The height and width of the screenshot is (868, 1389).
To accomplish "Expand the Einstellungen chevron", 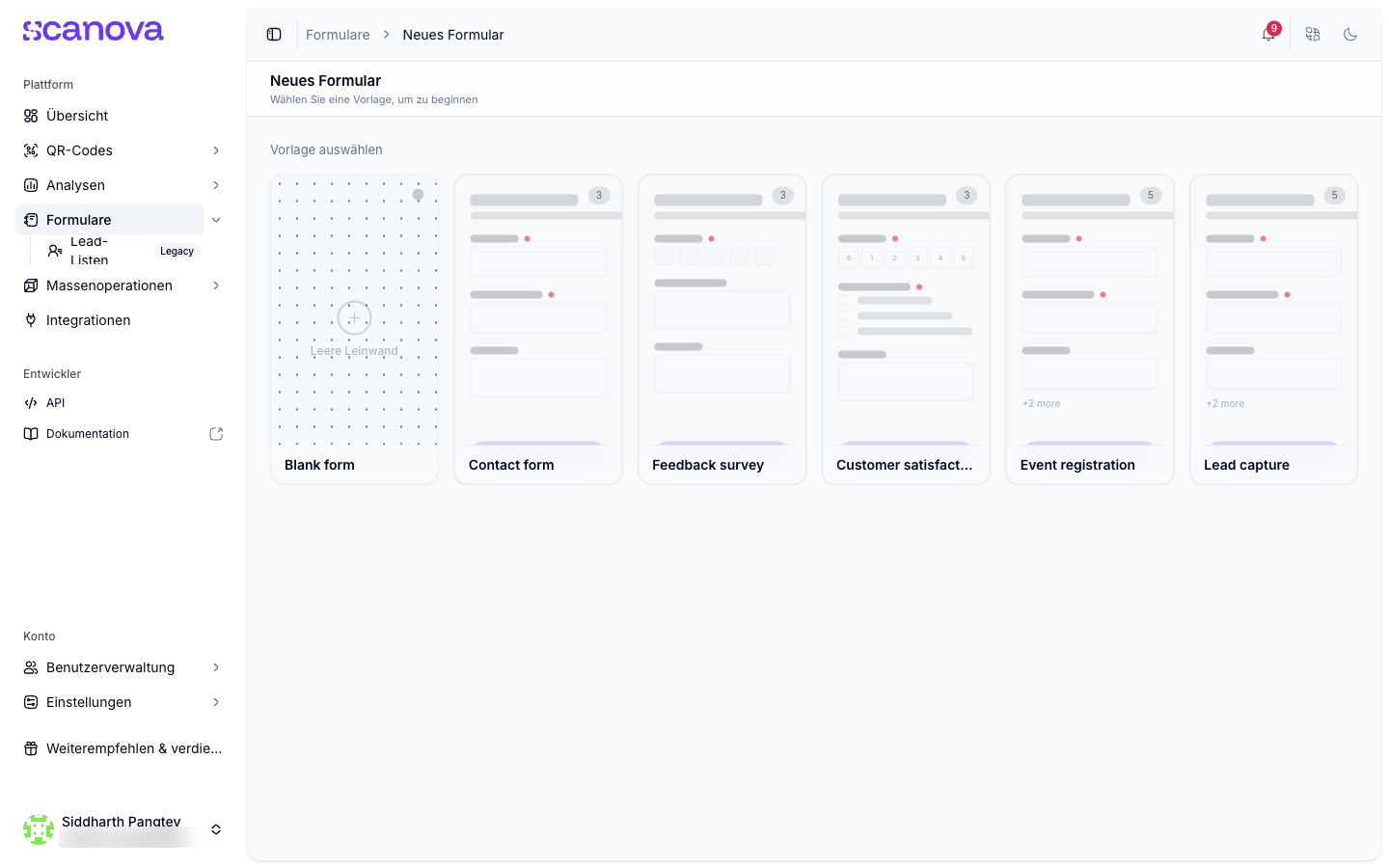I will [216, 702].
